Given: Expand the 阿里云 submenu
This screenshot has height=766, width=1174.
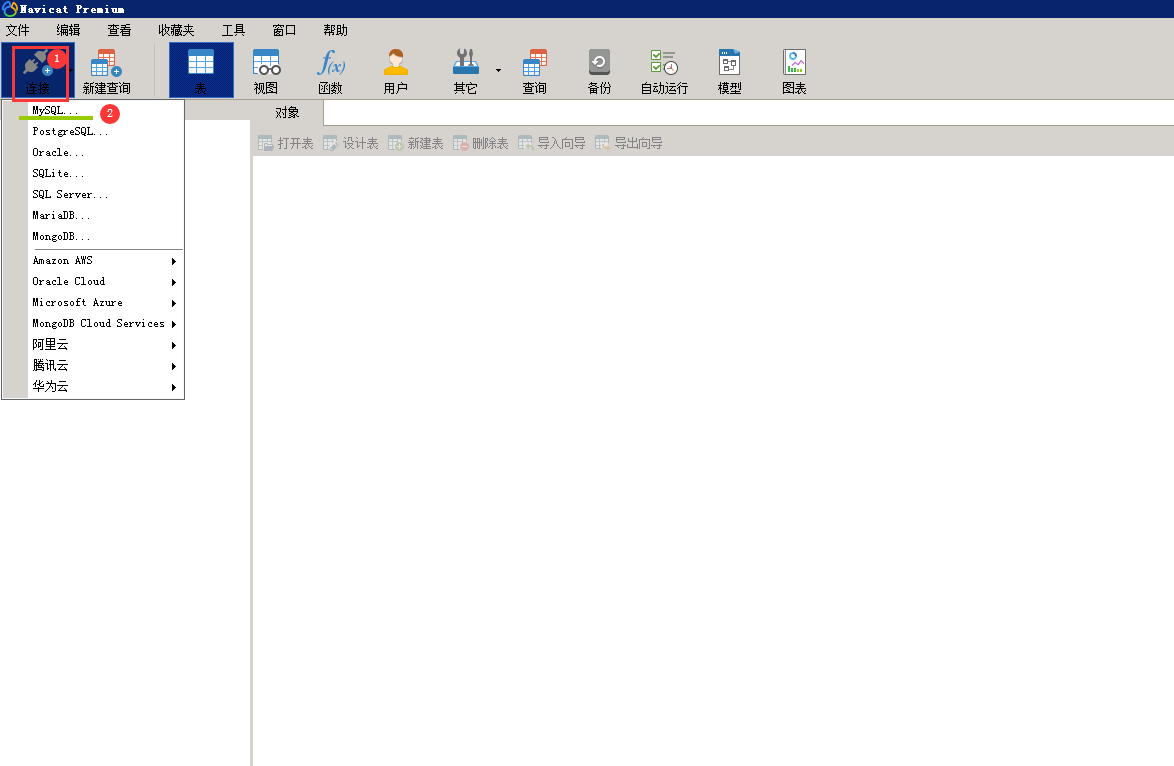Looking at the screenshot, I should click(x=94, y=344).
